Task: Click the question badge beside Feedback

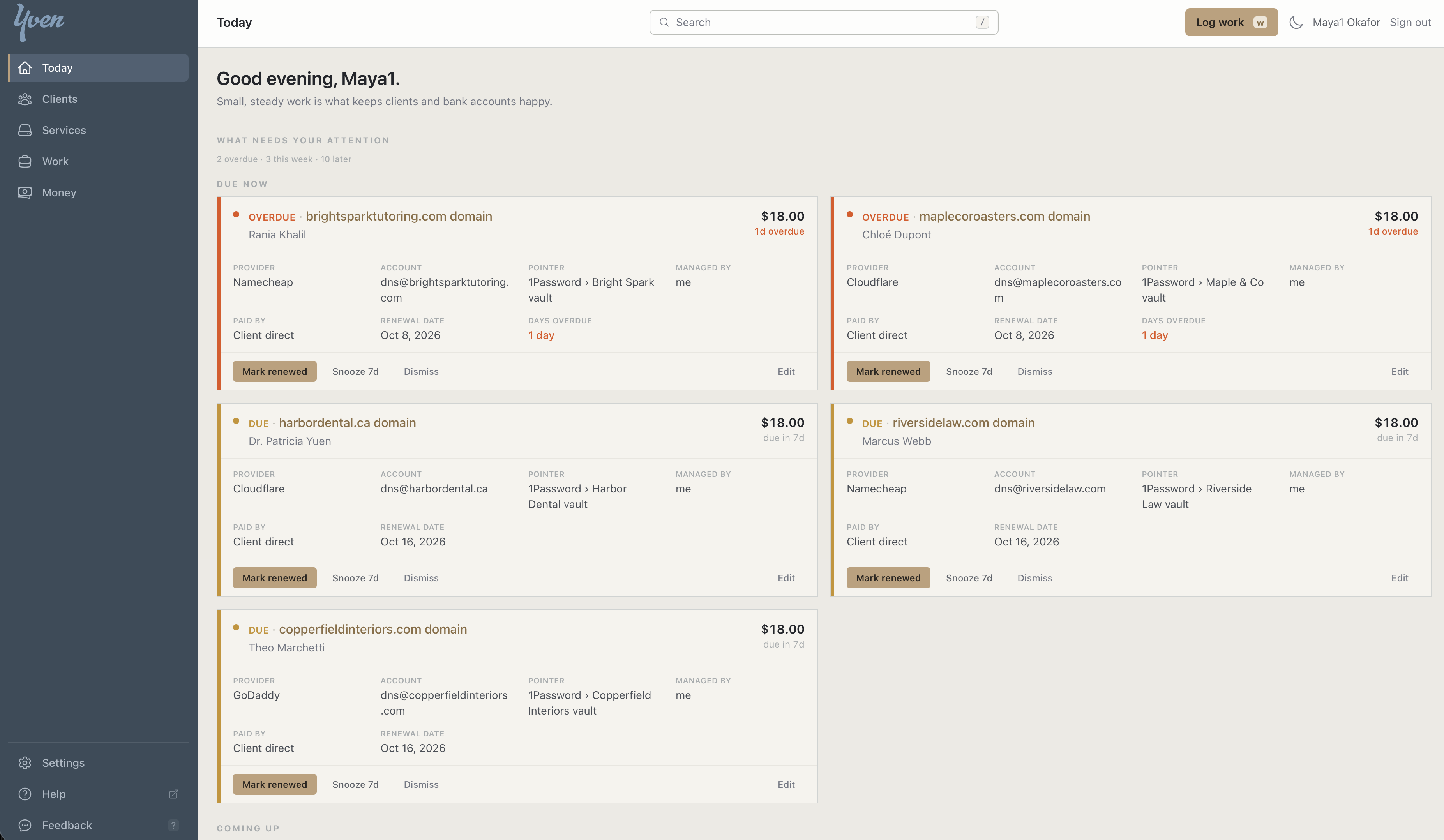Action: point(174,825)
